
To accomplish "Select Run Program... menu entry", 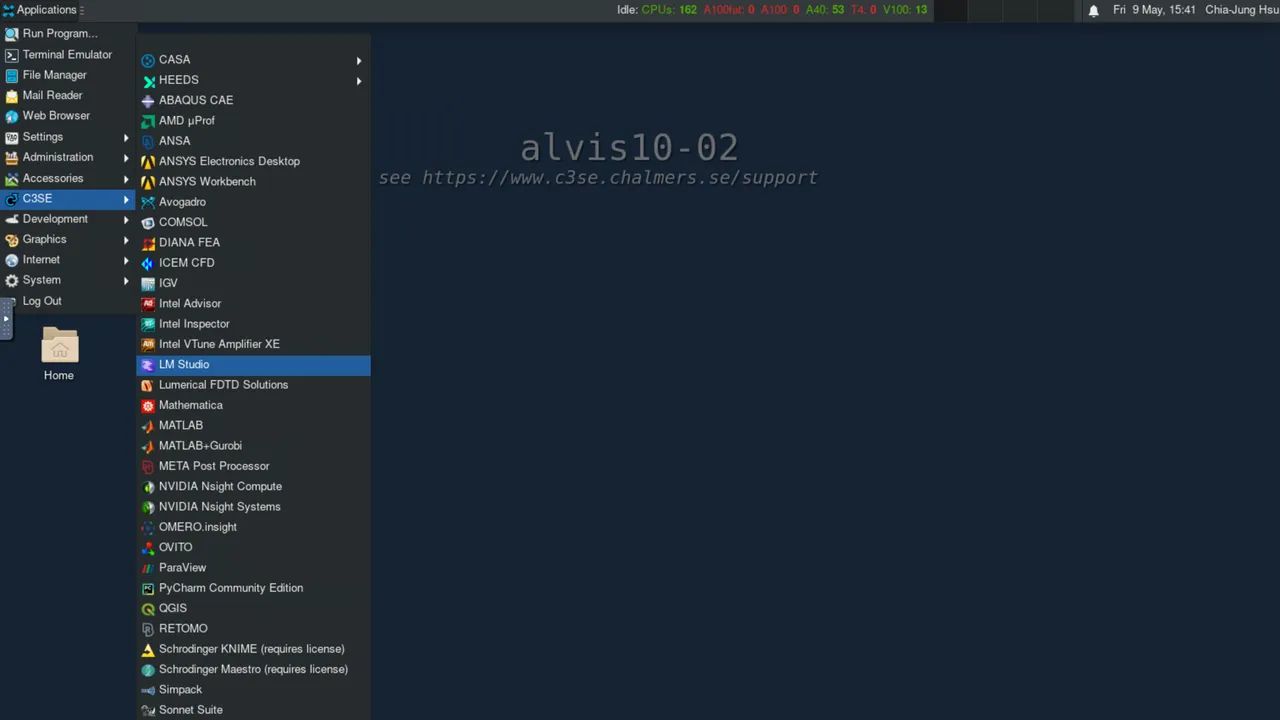I will (68, 34).
